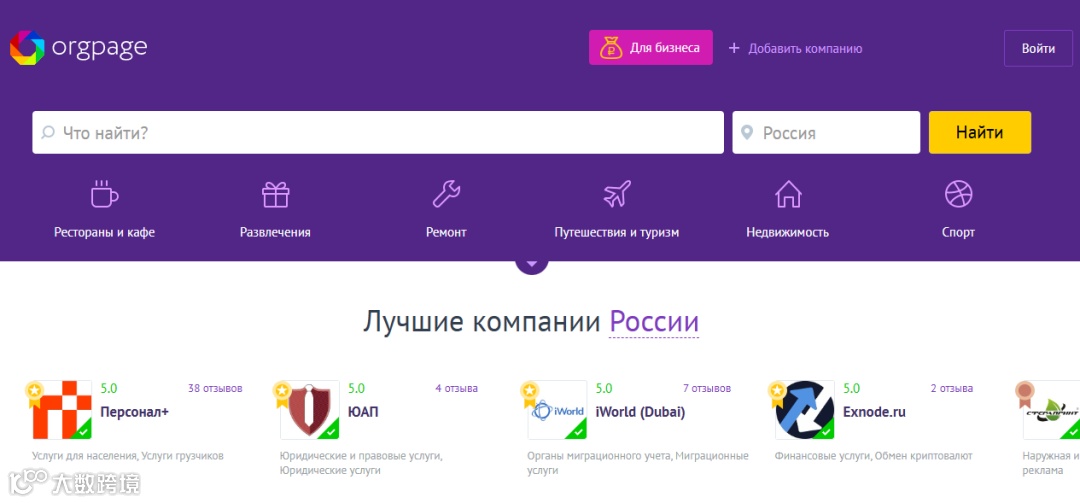Open Рестораны и кафе category
Image resolution: width=1080 pixels, height=503 pixels.
pyautogui.click(x=105, y=232)
